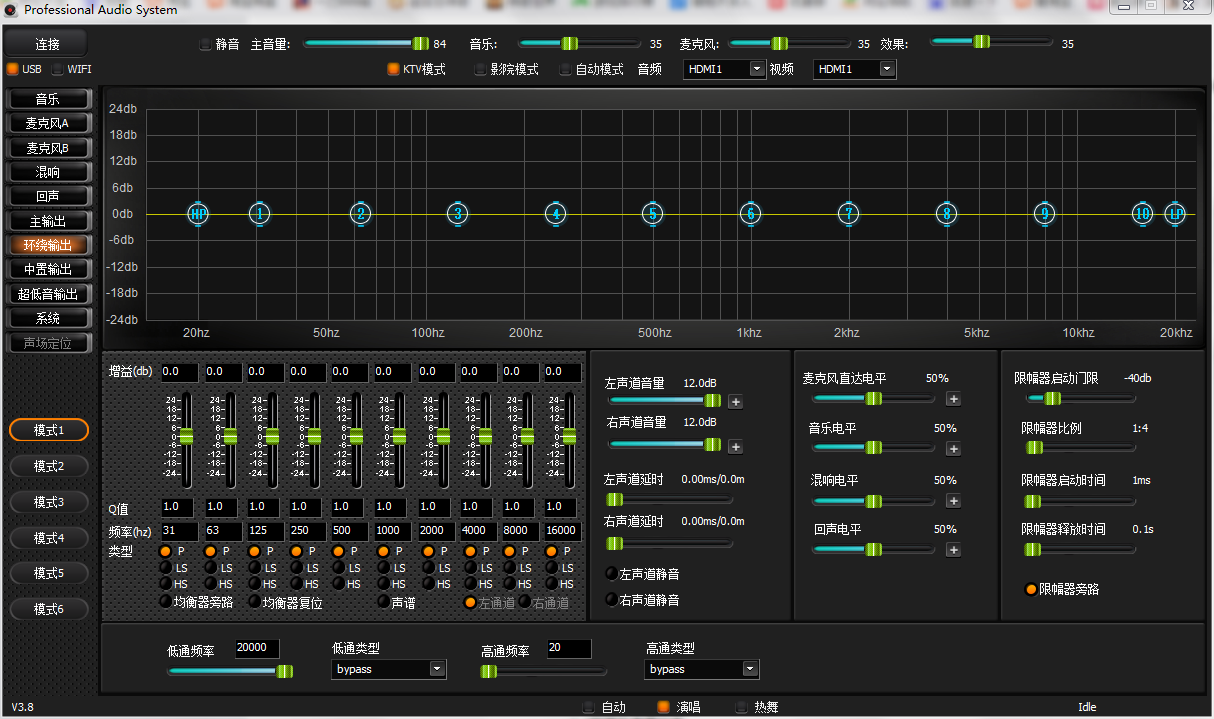The height and width of the screenshot is (719, 1214).
Task: Select the HP filter node on the EQ graph
Action: point(198,214)
